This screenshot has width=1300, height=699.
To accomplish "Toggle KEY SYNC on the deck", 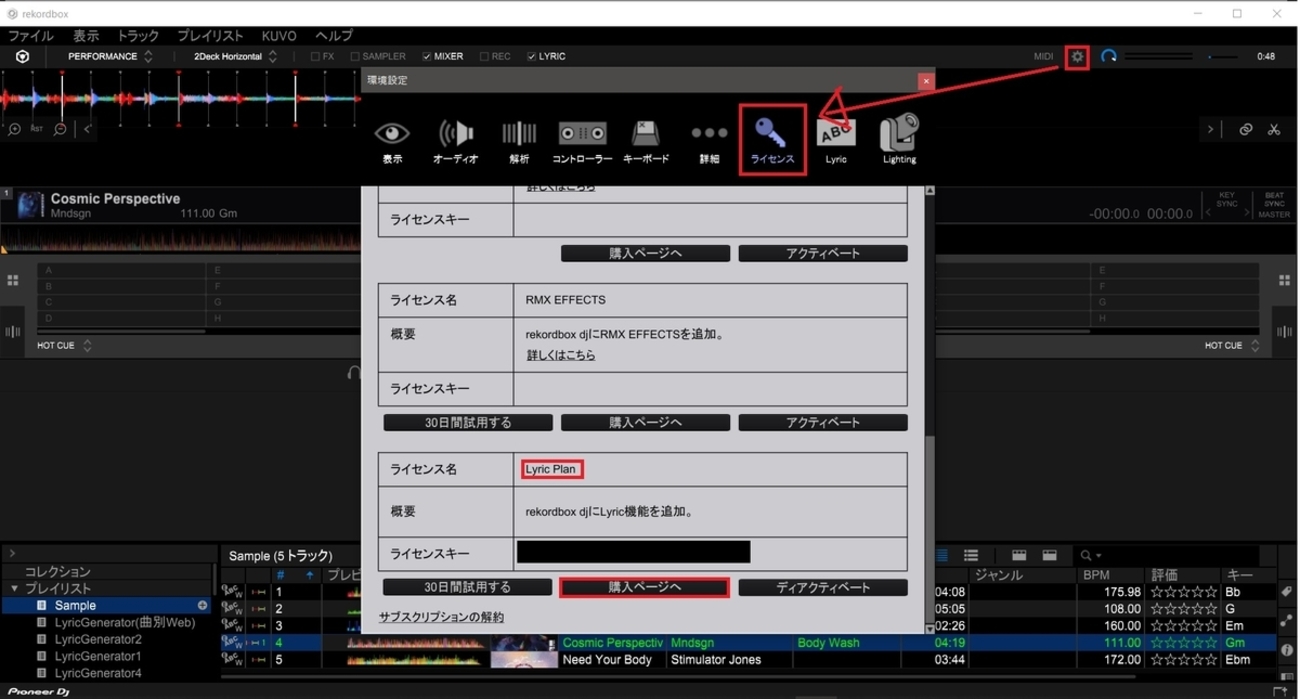I will point(1227,201).
